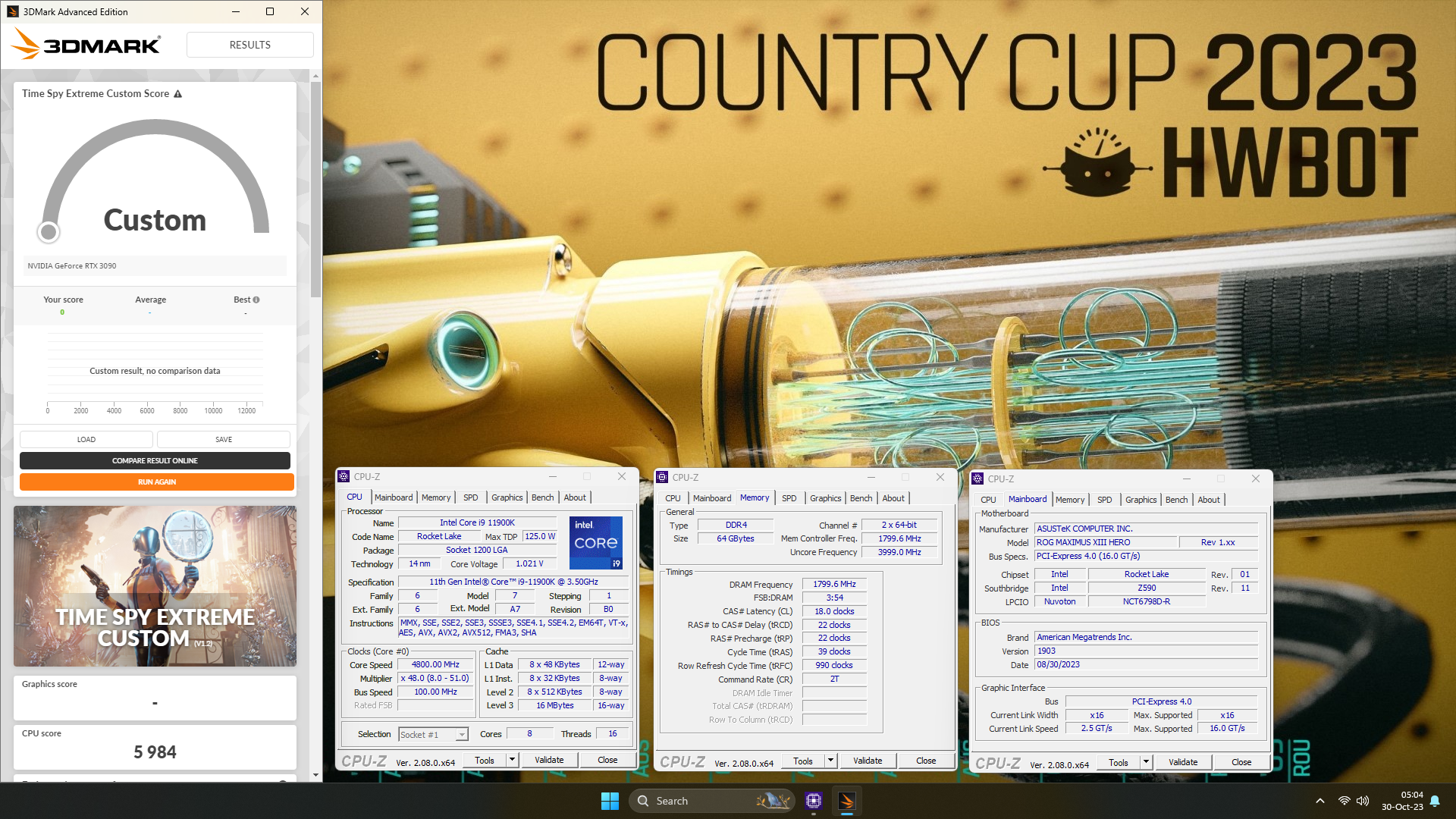Screen dimensions: 1456x819
Task: Open Socket #1 selection dropdown
Action: tap(461, 735)
